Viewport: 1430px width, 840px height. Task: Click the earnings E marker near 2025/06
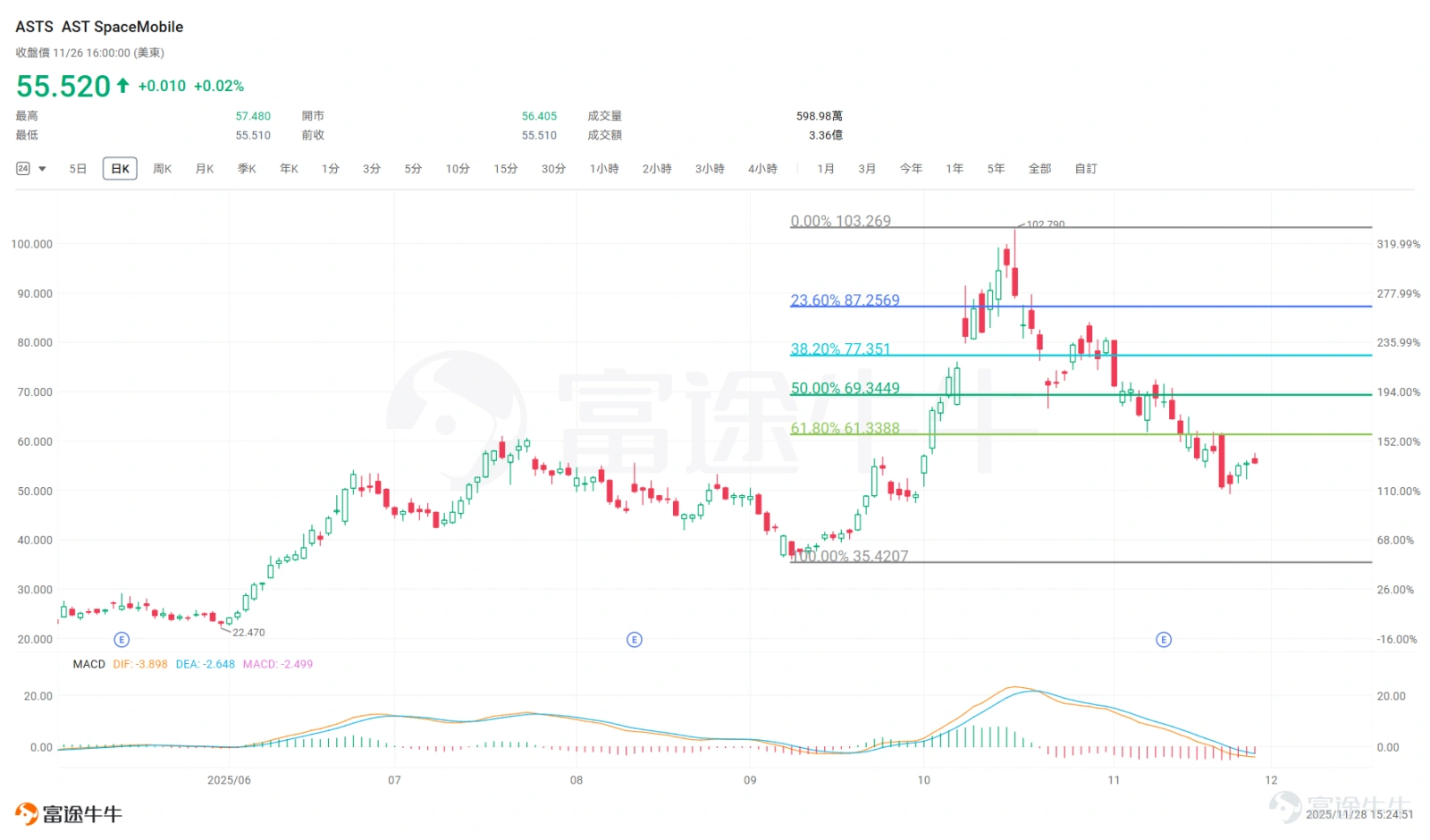[122, 639]
